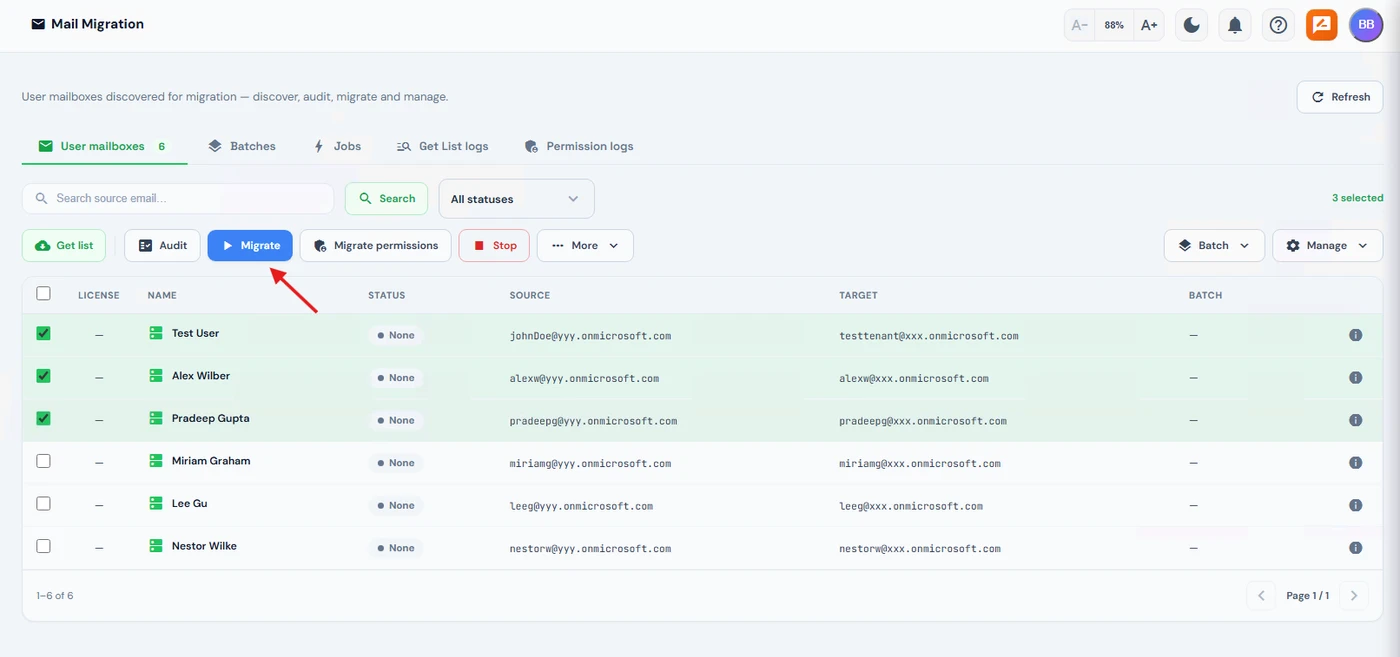Click the SOURCE column header
Image resolution: width=1400 pixels, height=657 pixels.
(x=530, y=295)
